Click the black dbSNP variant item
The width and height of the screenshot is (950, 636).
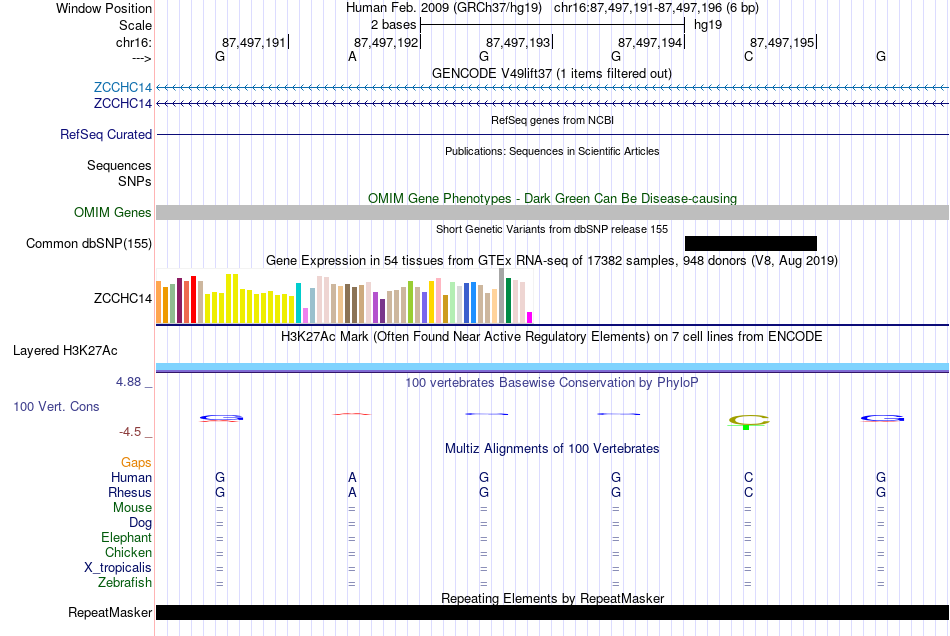(751, 243)
